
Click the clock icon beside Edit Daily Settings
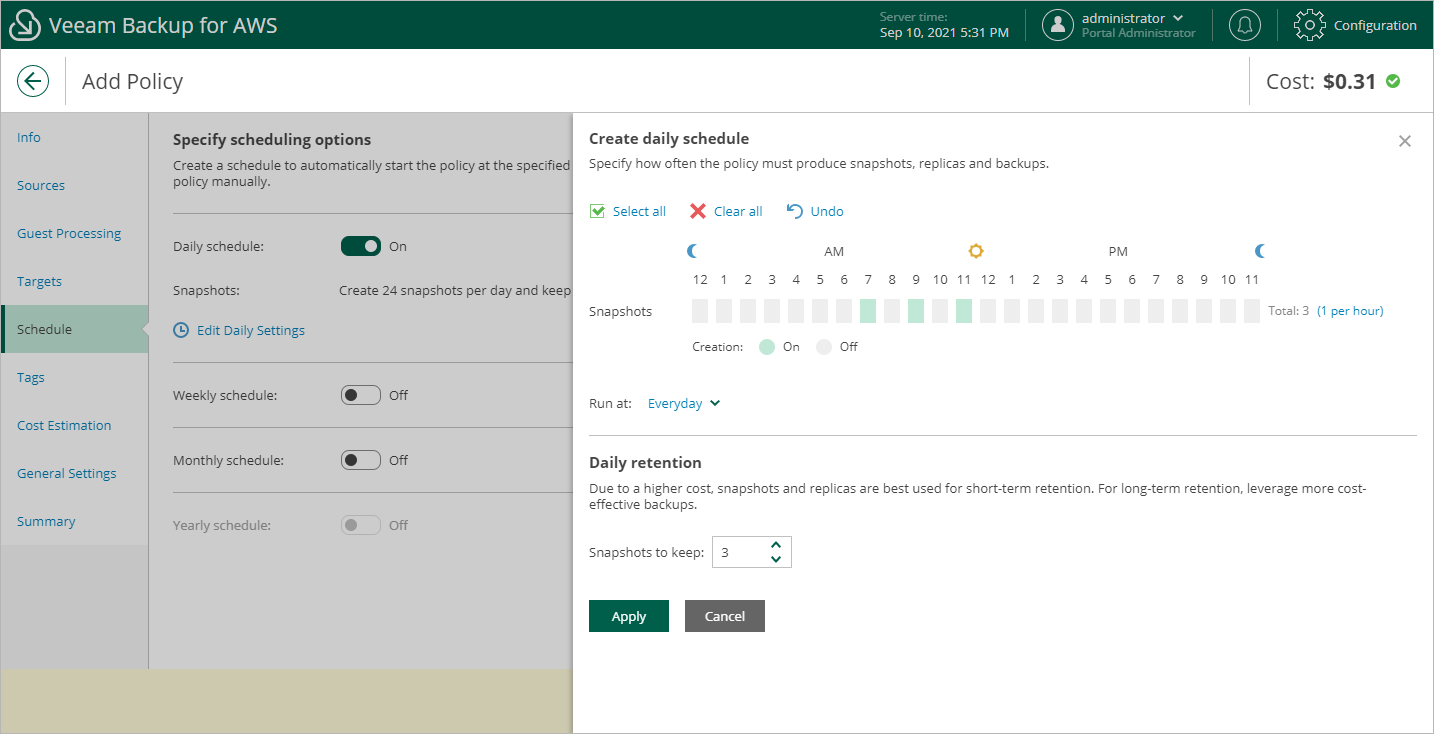click(181, 330)
